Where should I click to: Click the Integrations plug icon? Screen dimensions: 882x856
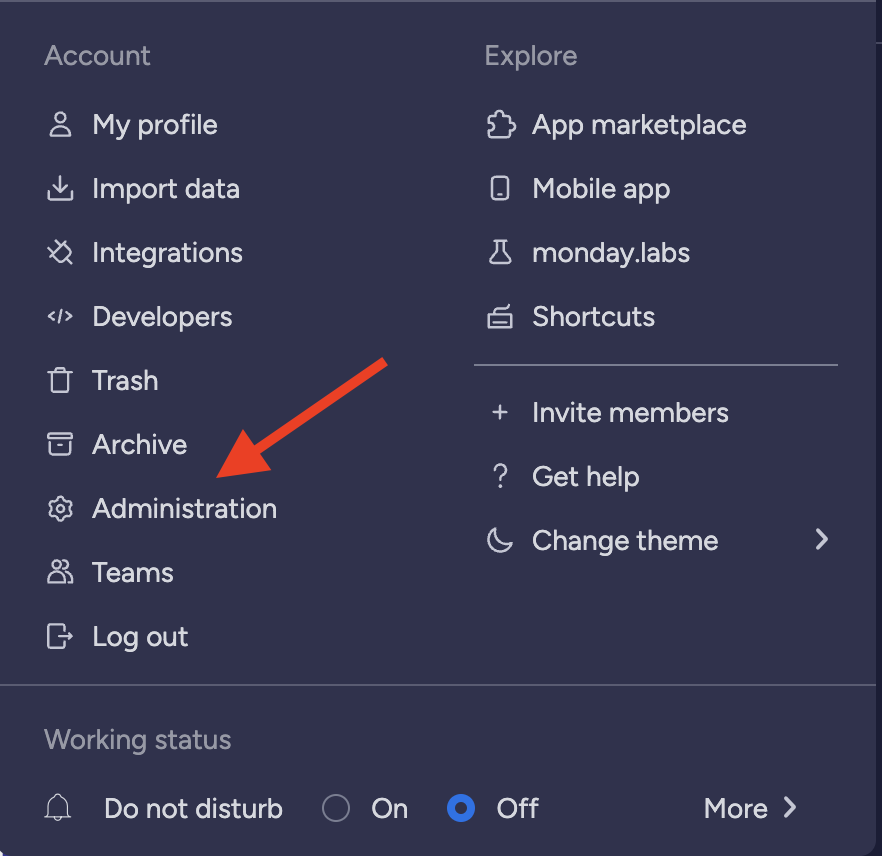[x=60, y=253]
